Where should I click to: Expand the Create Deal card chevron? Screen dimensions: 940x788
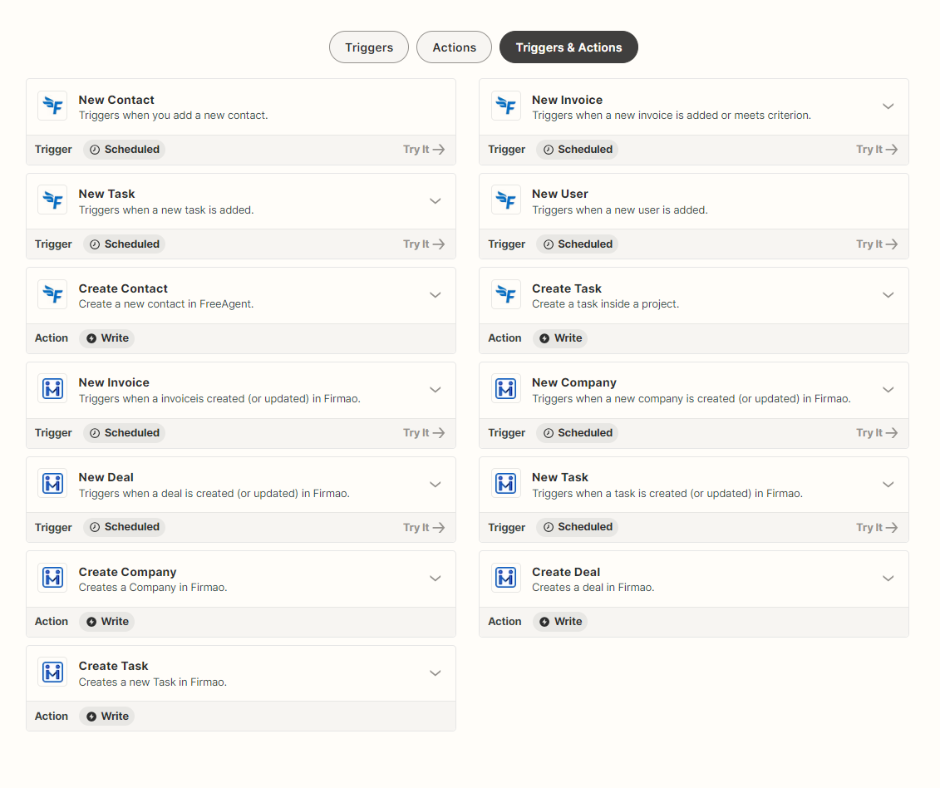(x=888, y=579)
